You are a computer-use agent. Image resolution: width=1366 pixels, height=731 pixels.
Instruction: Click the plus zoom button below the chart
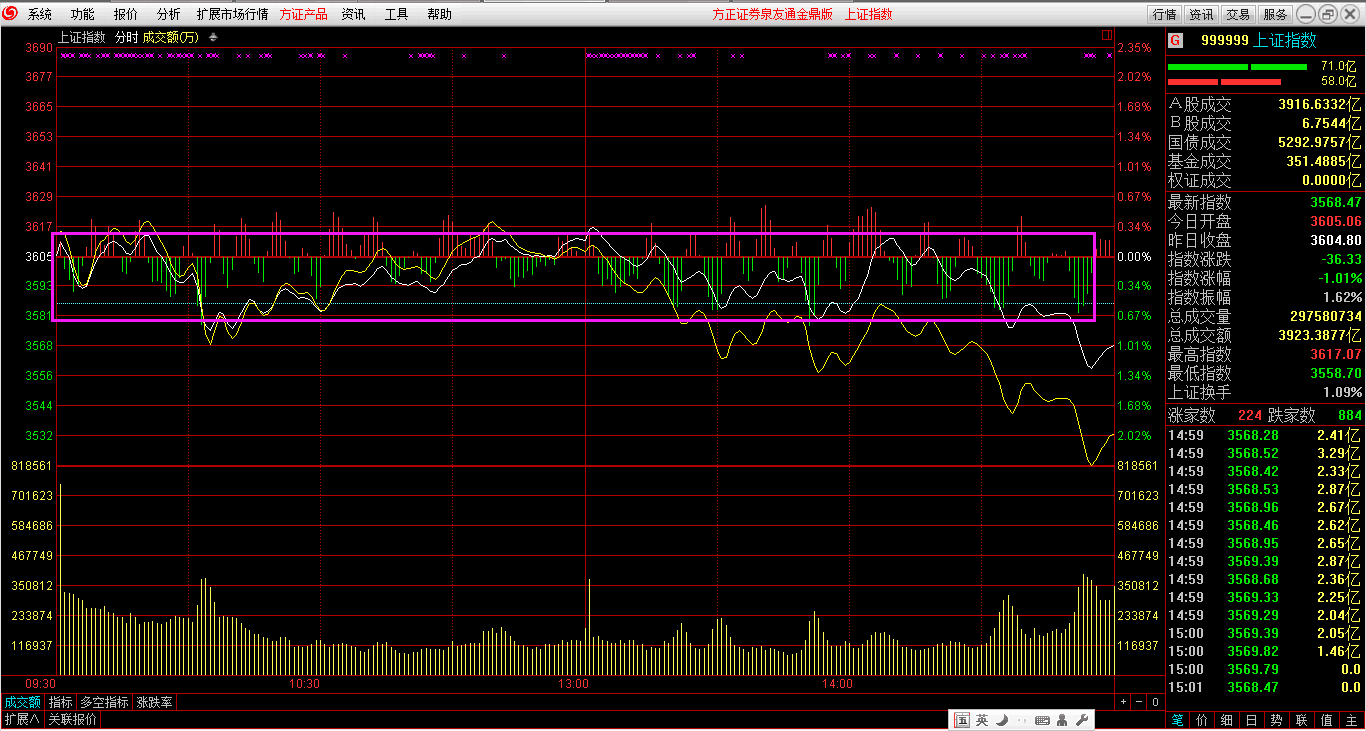tap(1123, 702)
